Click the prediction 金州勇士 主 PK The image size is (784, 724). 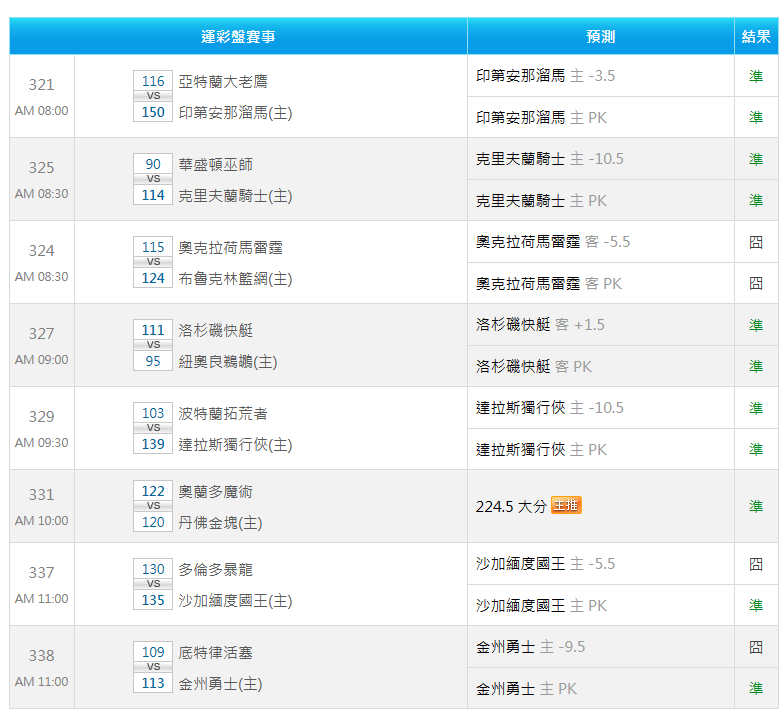coord(526,688)
